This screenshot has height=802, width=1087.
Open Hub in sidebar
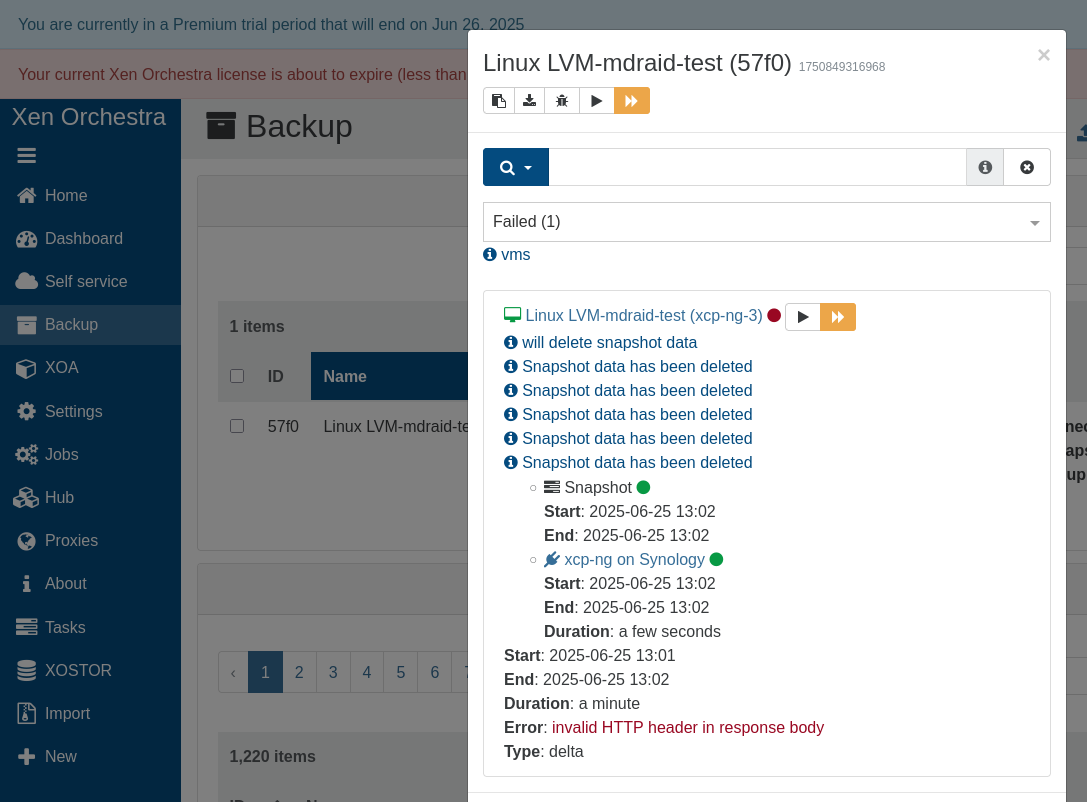tap(90, 497)
